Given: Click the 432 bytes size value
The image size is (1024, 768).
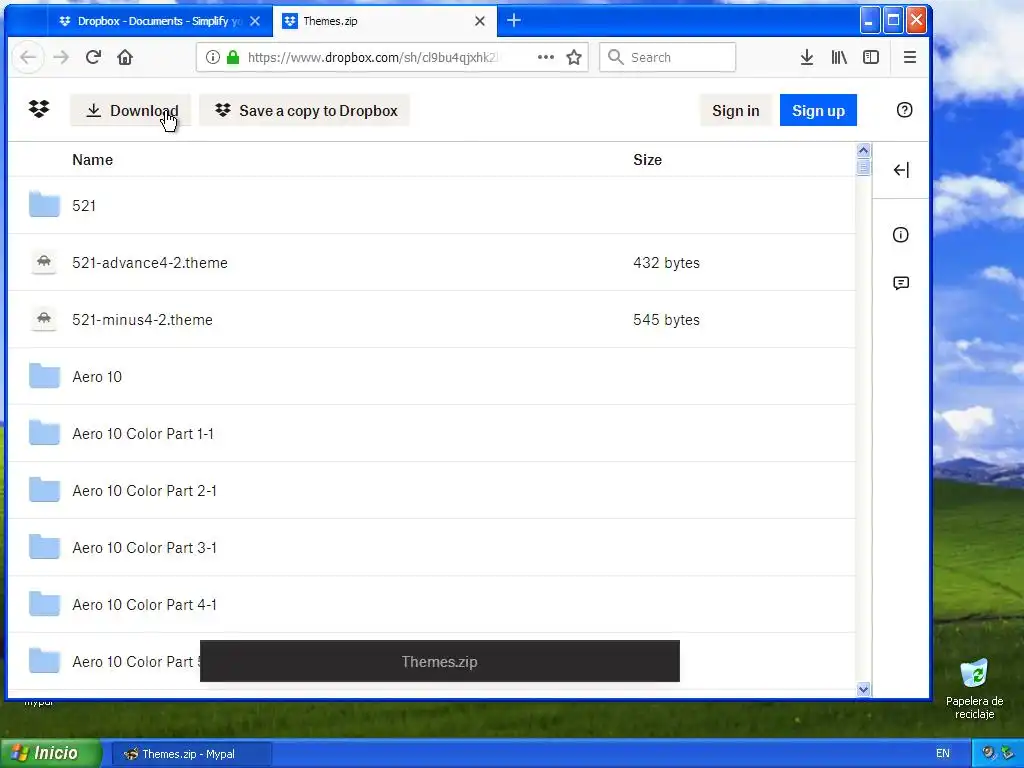Looking at the screenshot, I should (x=666, y=263).
